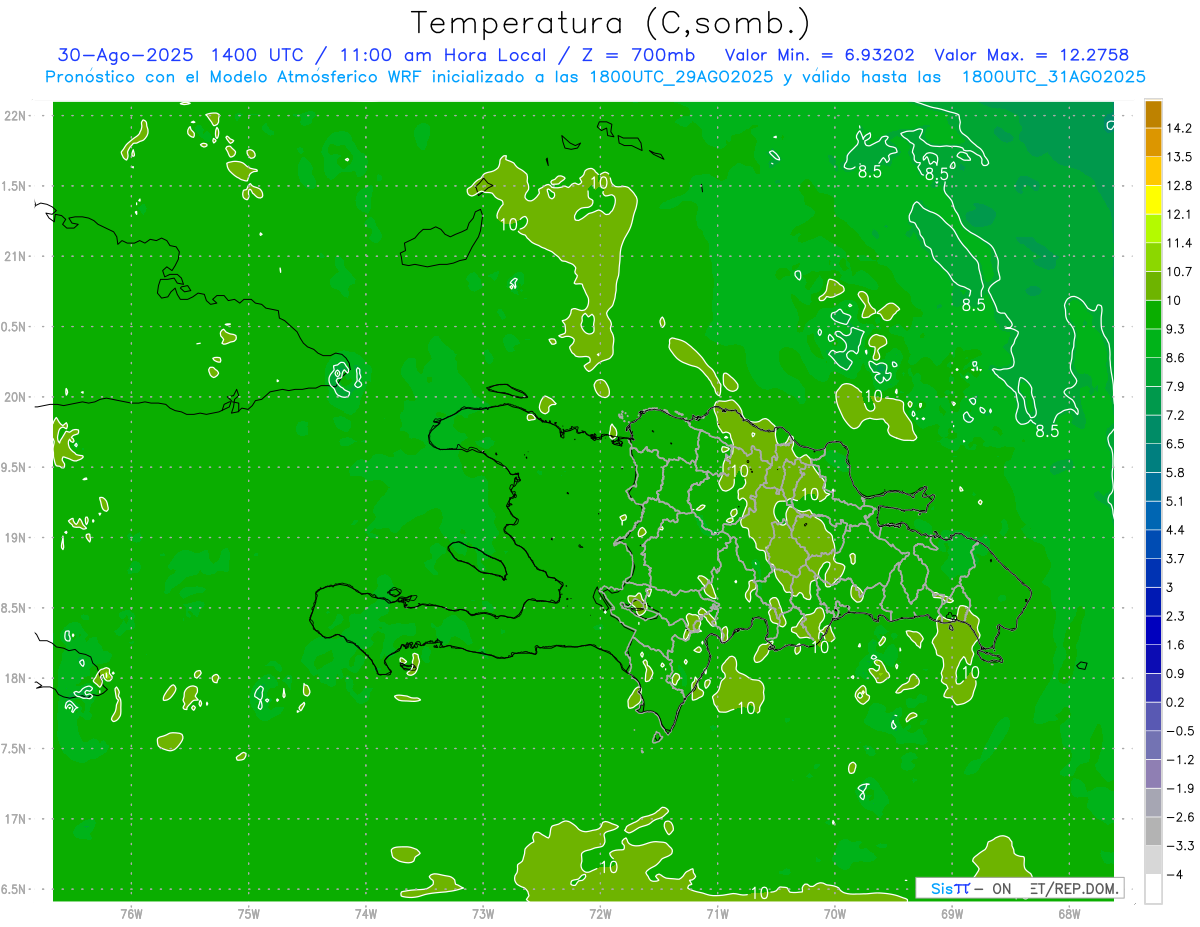The height and width of the screenshot is (927, 1200).
Task: Select the purple swatch between -1.9 and -1.2
Action: tap(1153, 774)
